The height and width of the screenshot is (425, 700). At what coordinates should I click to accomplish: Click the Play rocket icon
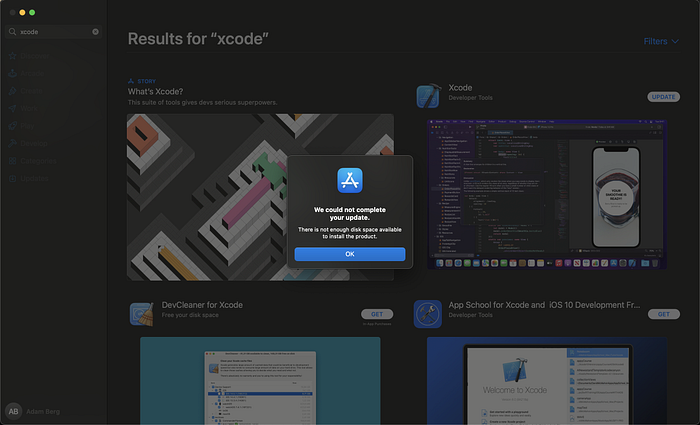(12, 126)
